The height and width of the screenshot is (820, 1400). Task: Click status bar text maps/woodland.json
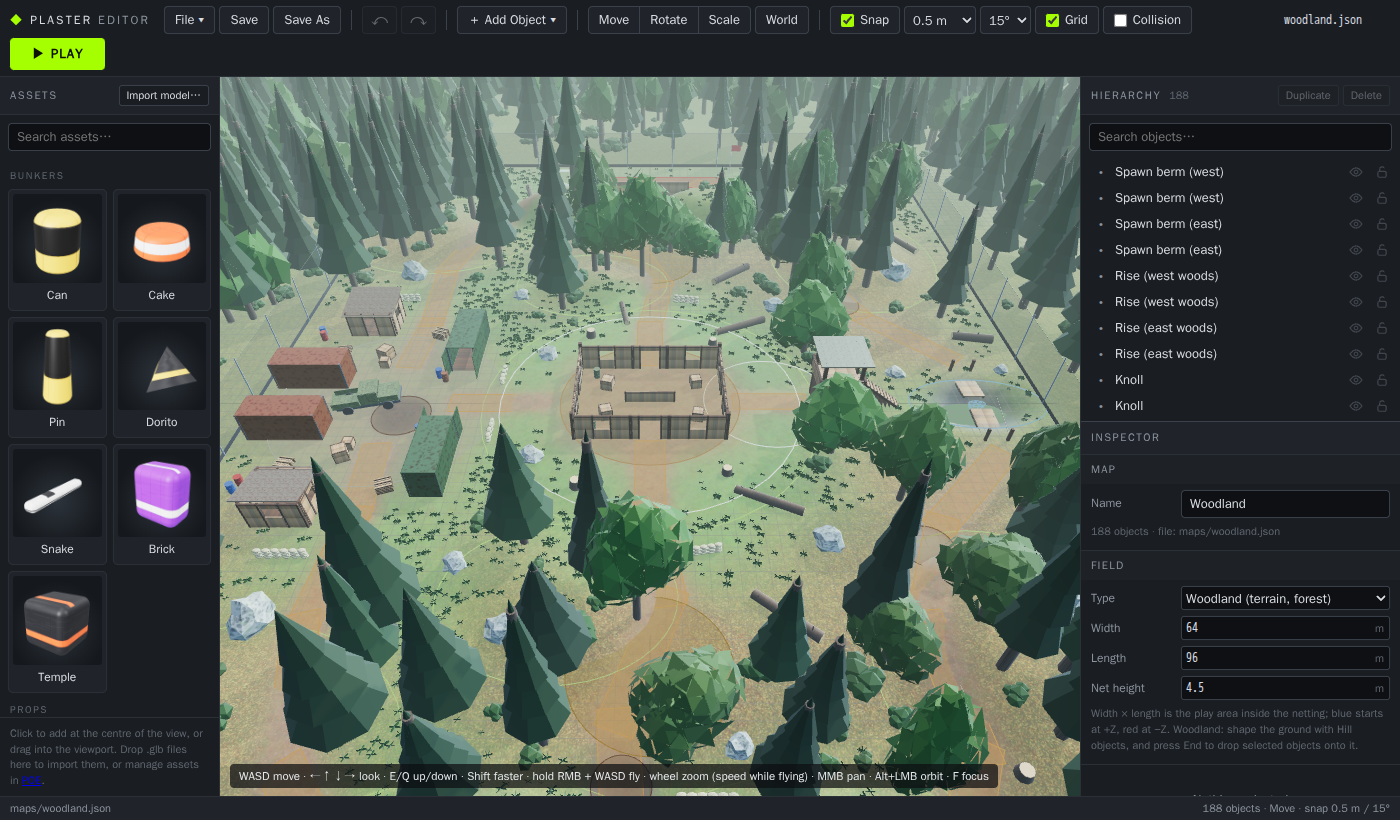(60, 808)
